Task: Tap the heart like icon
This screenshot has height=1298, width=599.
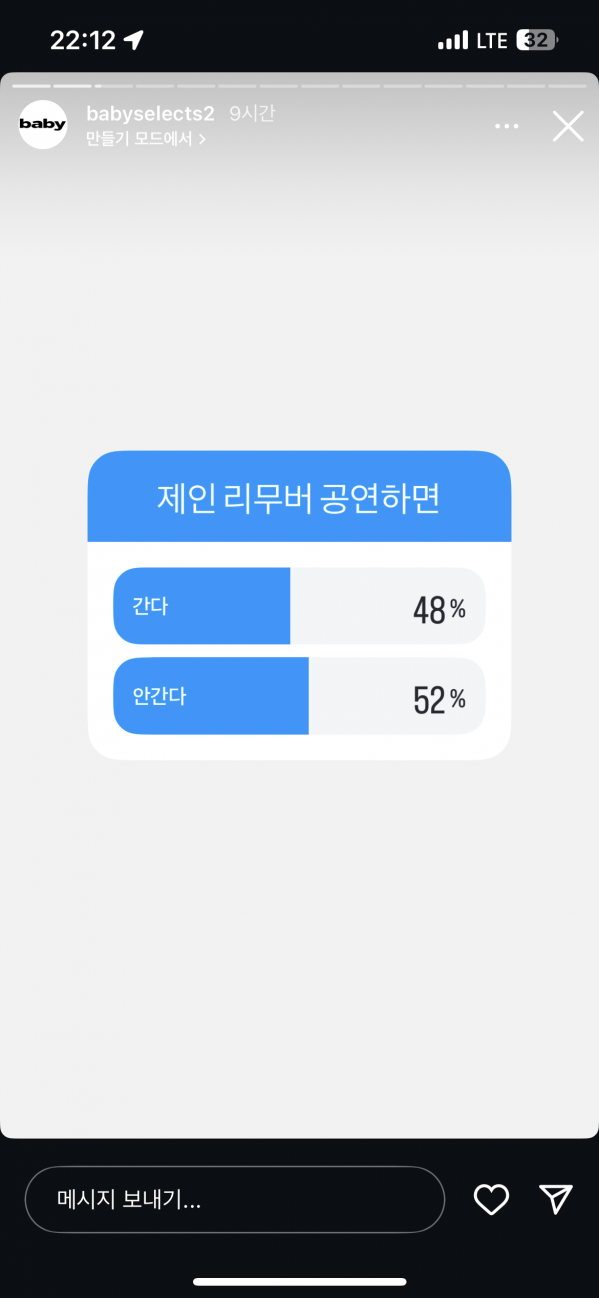Action: click(x=491, y=1199)
